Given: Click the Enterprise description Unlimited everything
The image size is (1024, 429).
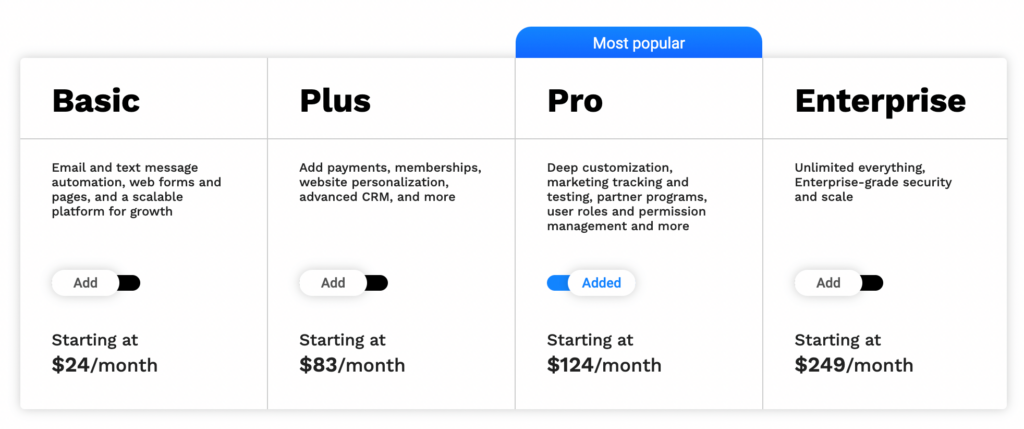Looking at the screenshot, I should point(873,182).
